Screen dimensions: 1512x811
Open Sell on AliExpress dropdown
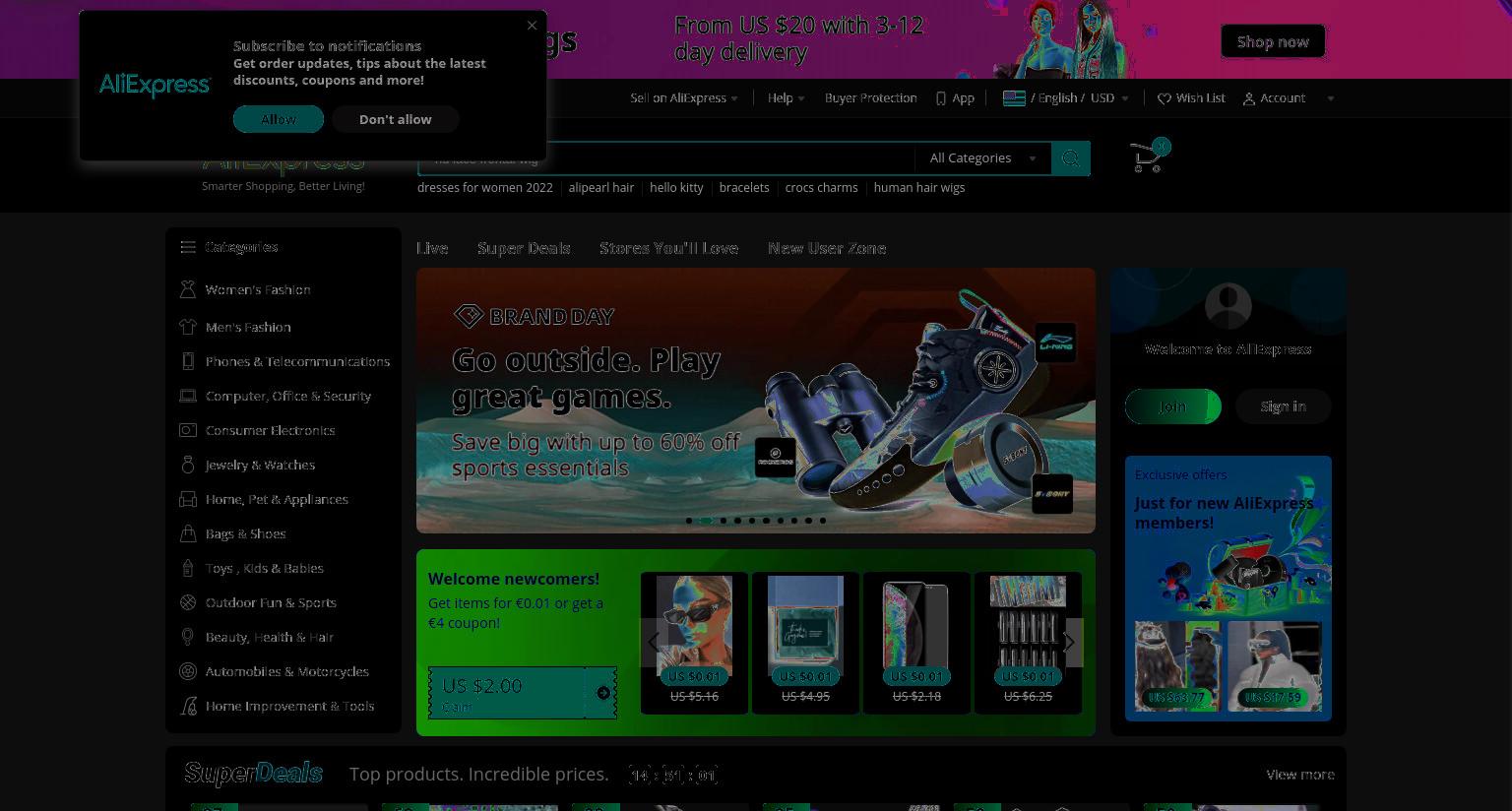[x=684, y=98]
